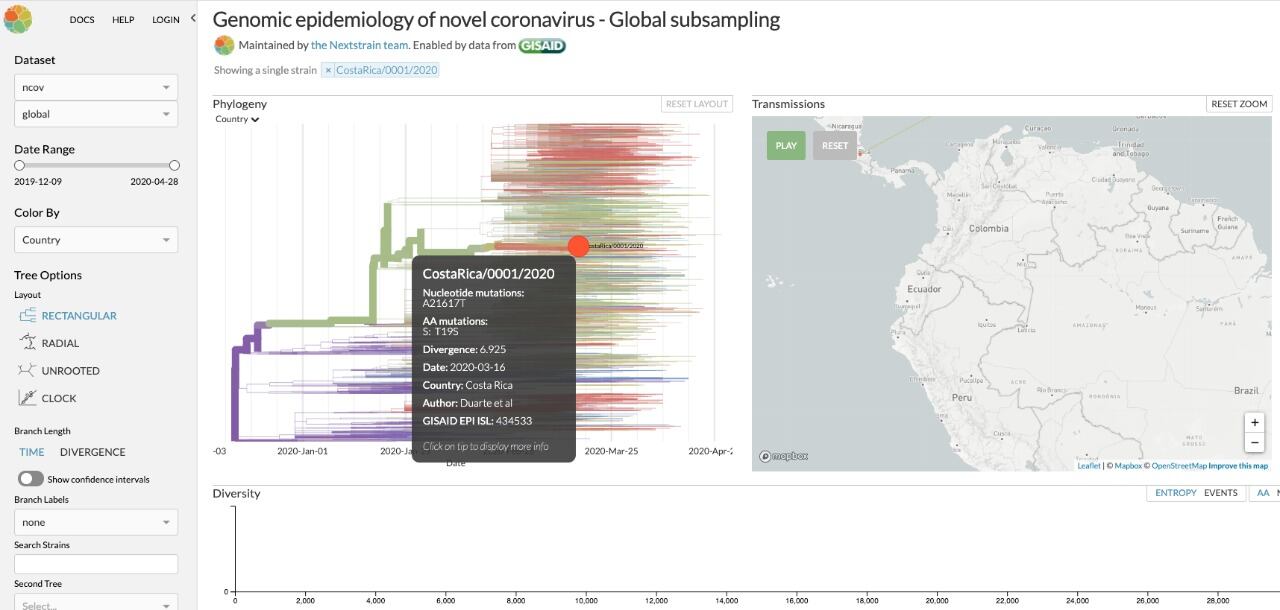The width and height of the screenshot is (1280, 610).
Task: Toggle Show confidence intervals switch
Action: click(x=30, y=479)
